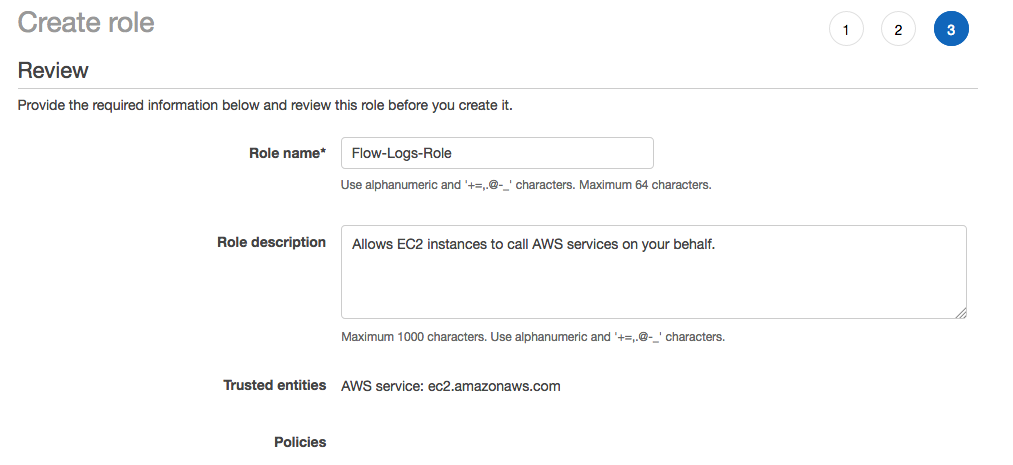Image resolution: width=1013 pixels, height=465 pixels.
Task: Click the 'Provide the required information' instruction text
Action: click(265, 105)
